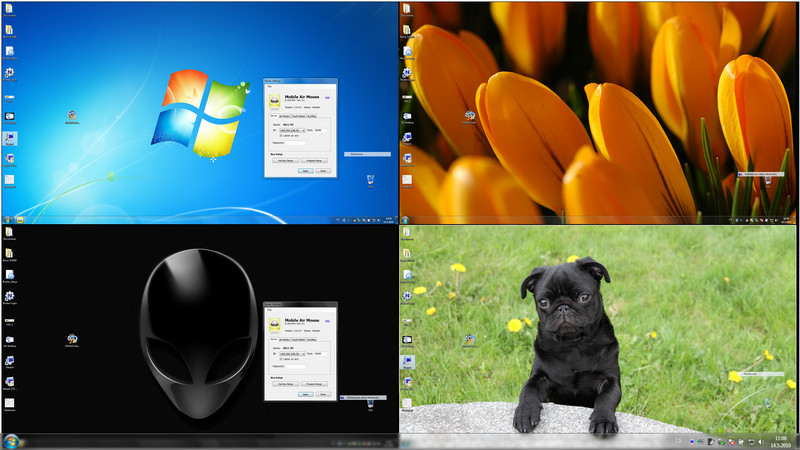Select highlighted computer icon on Windows-logo desktop

pyautogui.click(x=10, y=138)
